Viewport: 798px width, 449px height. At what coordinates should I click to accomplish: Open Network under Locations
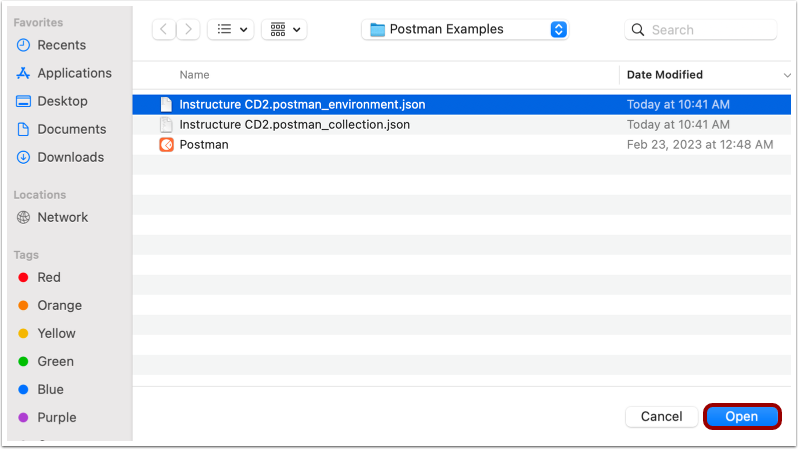click(63, 217)
